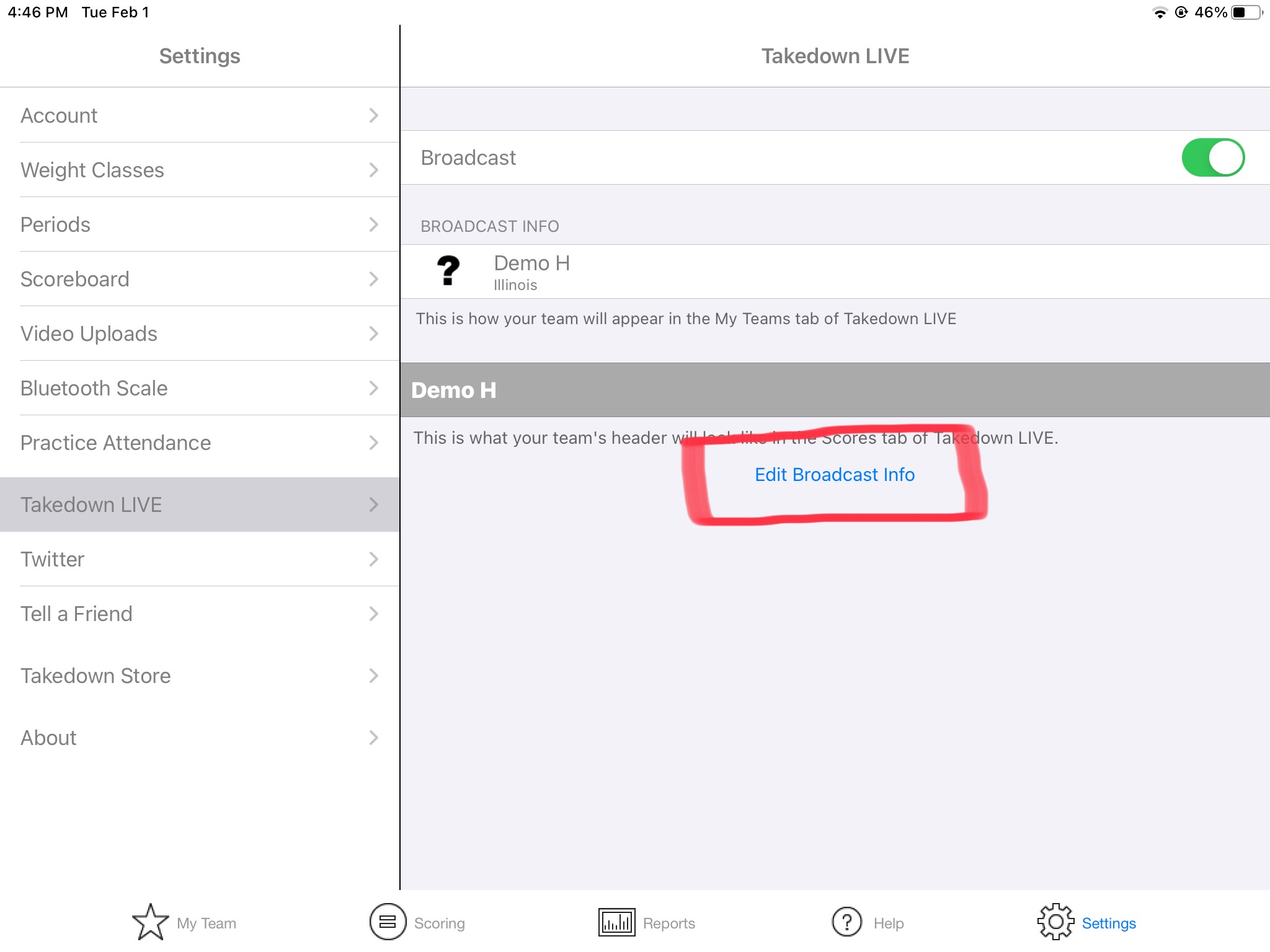Expand the Weight Classes chevron

[x=373, y=170]
